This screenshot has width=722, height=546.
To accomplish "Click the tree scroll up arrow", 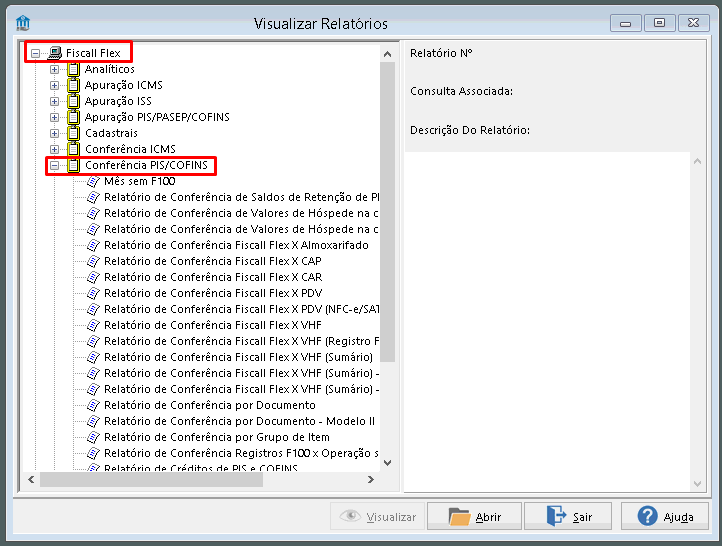I will [388, 54].
